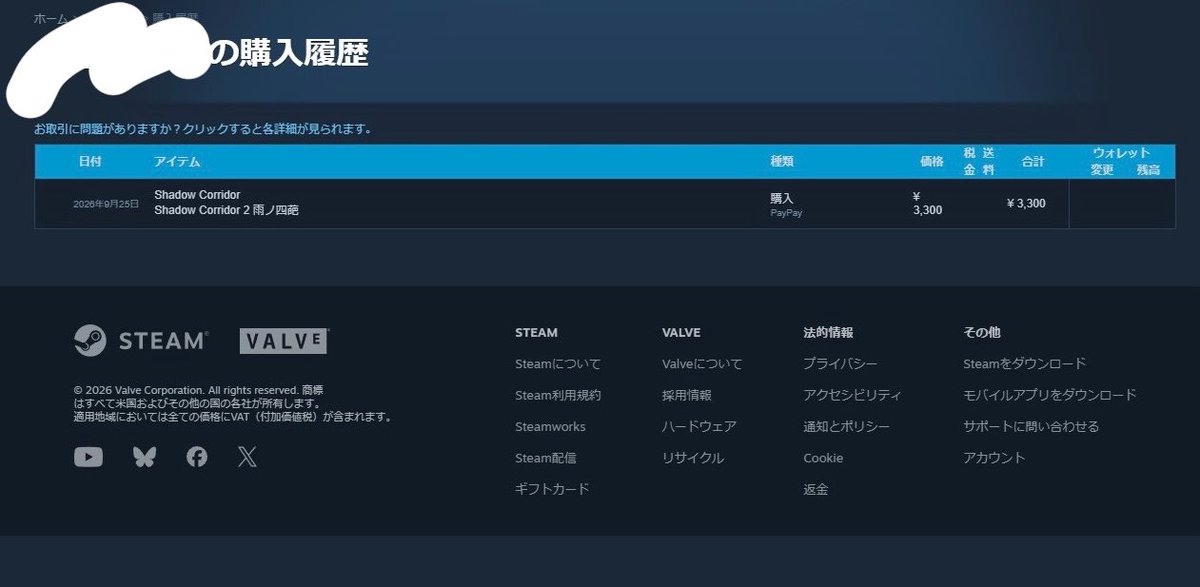Open Shadow Corridor purchase row
Image resolution: width=1200 pixels, height=587 pixels.
pos(605,203)
